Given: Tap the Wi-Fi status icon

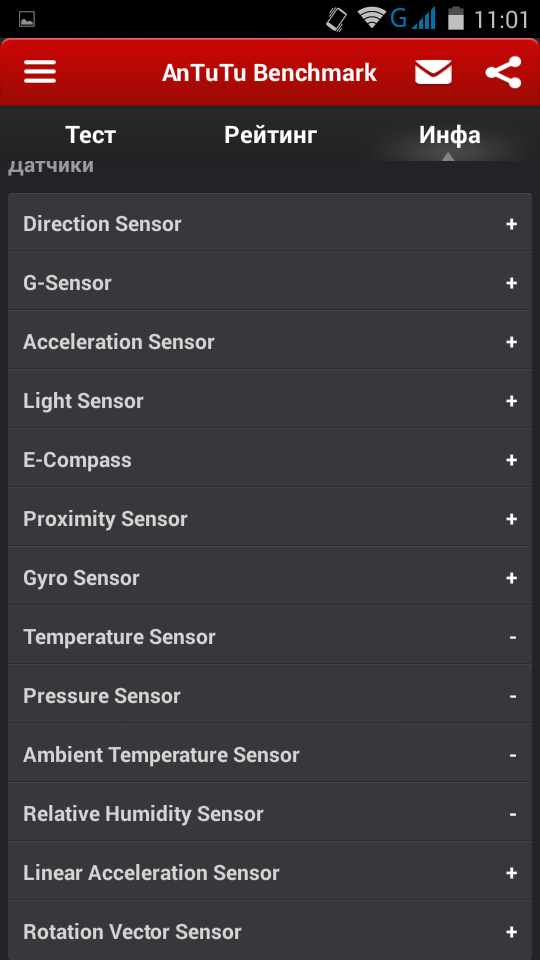Looking at the screenshot, I should [x=372, y=18].
